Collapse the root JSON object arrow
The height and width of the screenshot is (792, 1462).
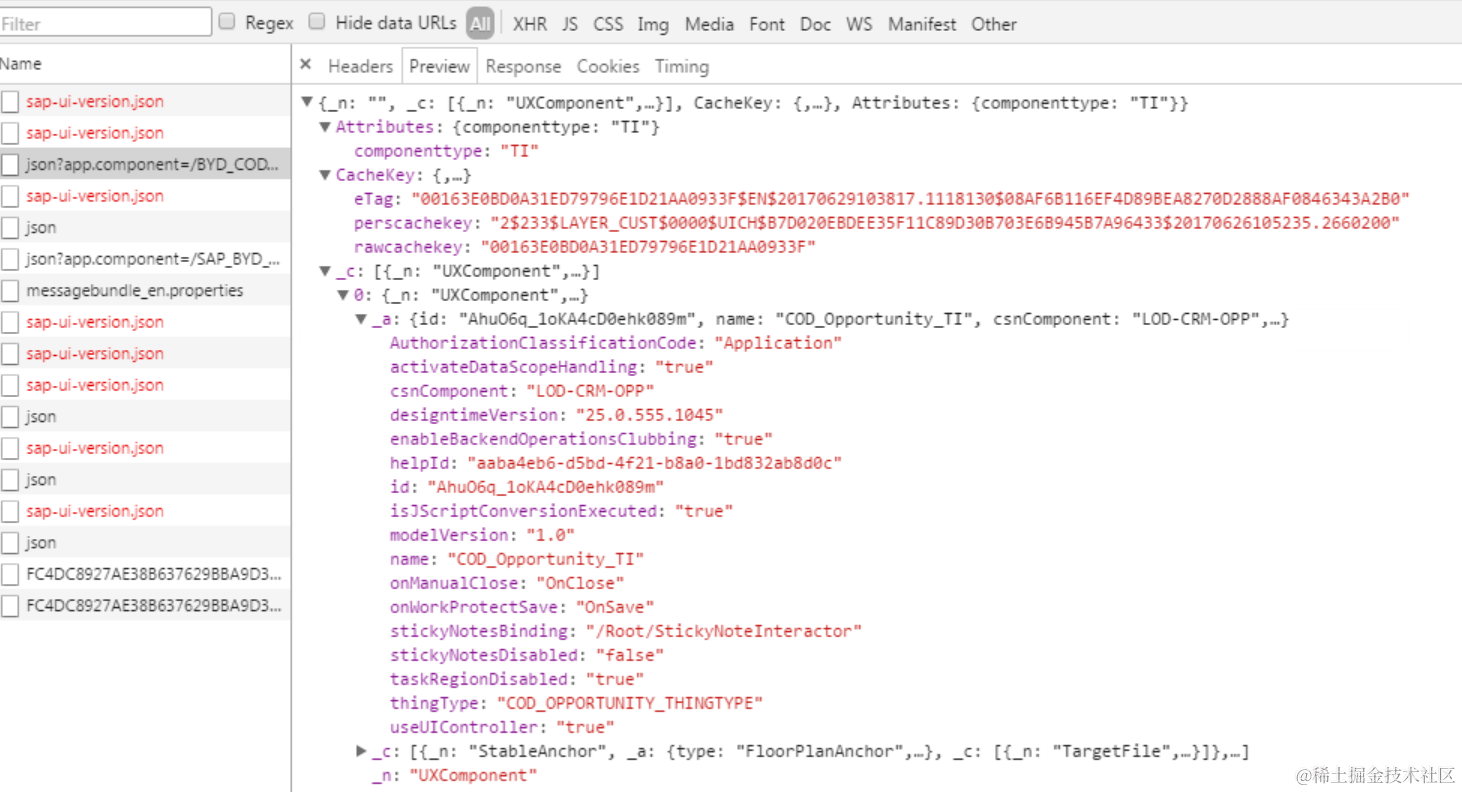307,102
